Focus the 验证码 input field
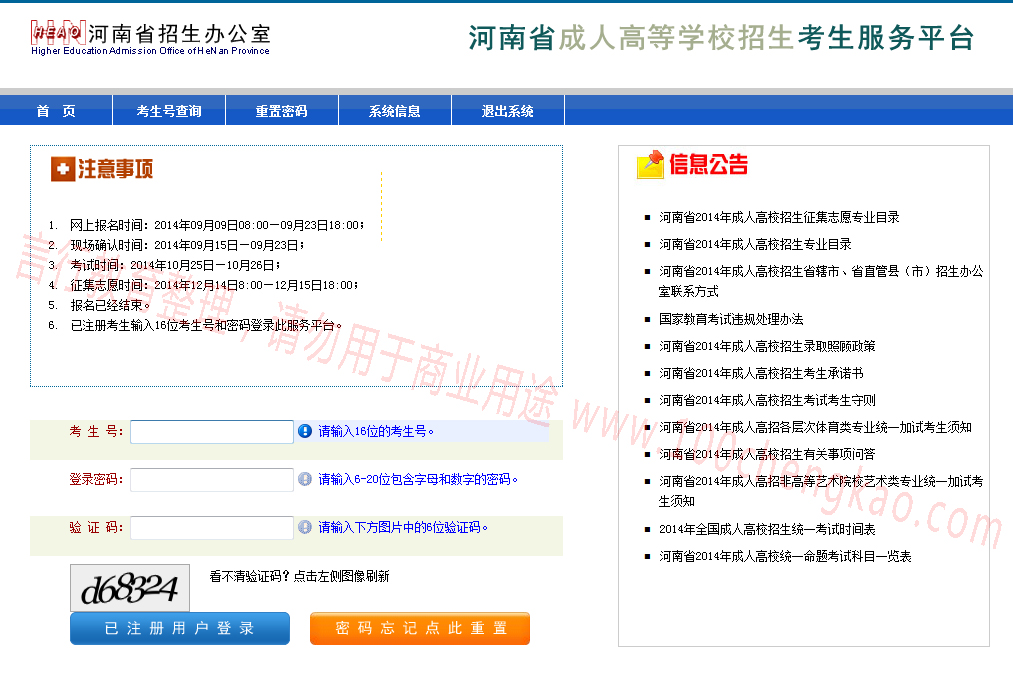Viewport: 1013px width, 694px height. (212, 527)
